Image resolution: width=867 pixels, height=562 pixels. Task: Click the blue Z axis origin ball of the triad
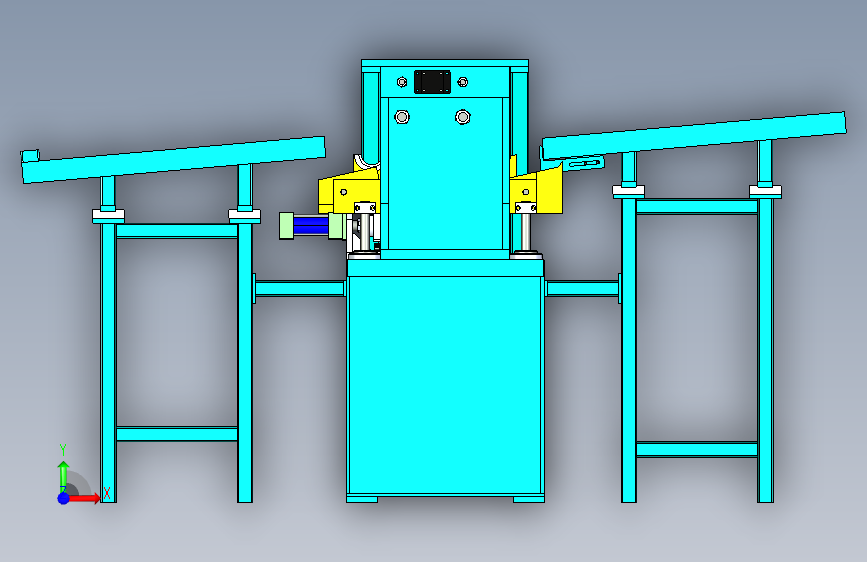click(x=64, y=498)
